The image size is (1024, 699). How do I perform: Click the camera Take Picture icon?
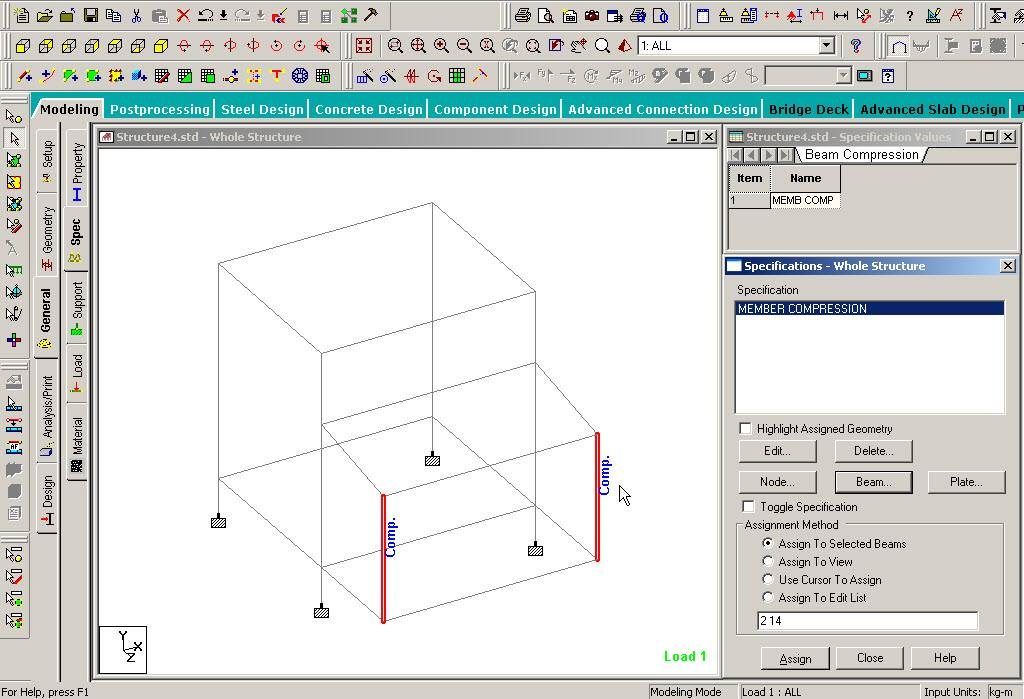[x=592, y=15]
